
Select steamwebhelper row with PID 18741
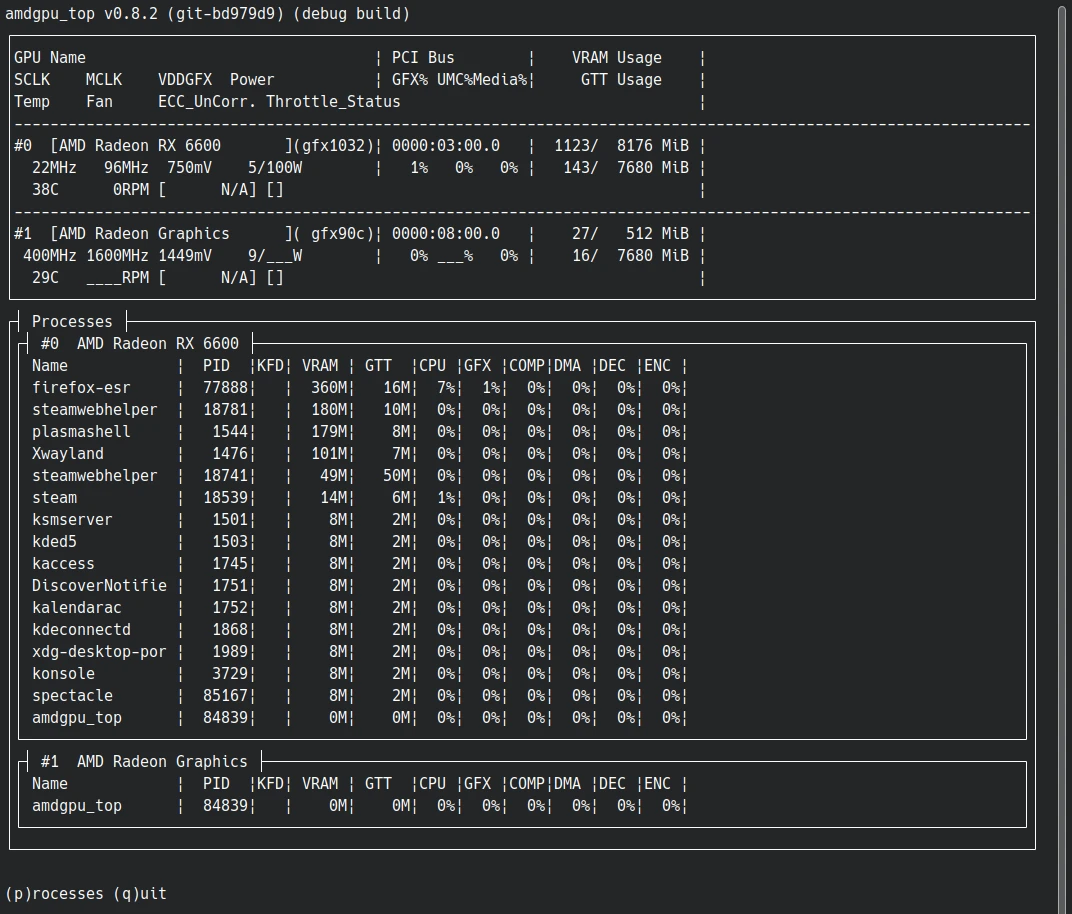[358, 476]
